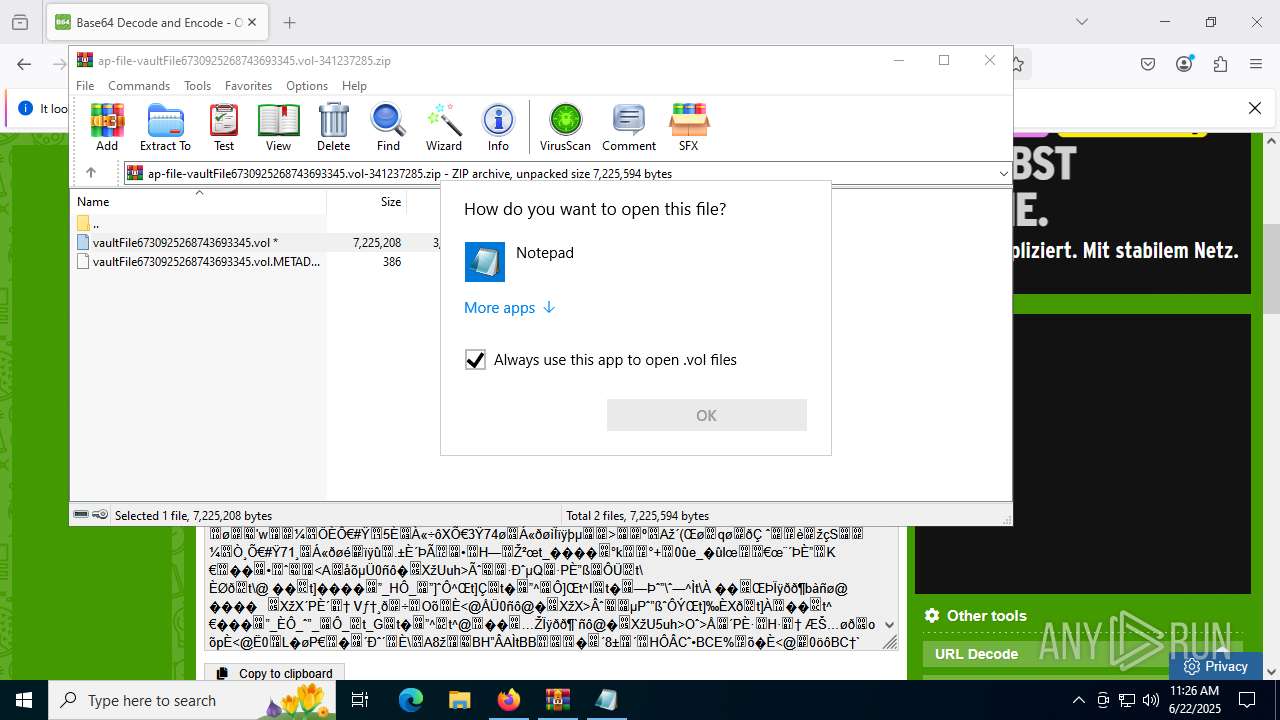Screen dimensions: 1280x720
Task: Click the Windows Start button
Action: pyautogui.click(x=24, y=700)
